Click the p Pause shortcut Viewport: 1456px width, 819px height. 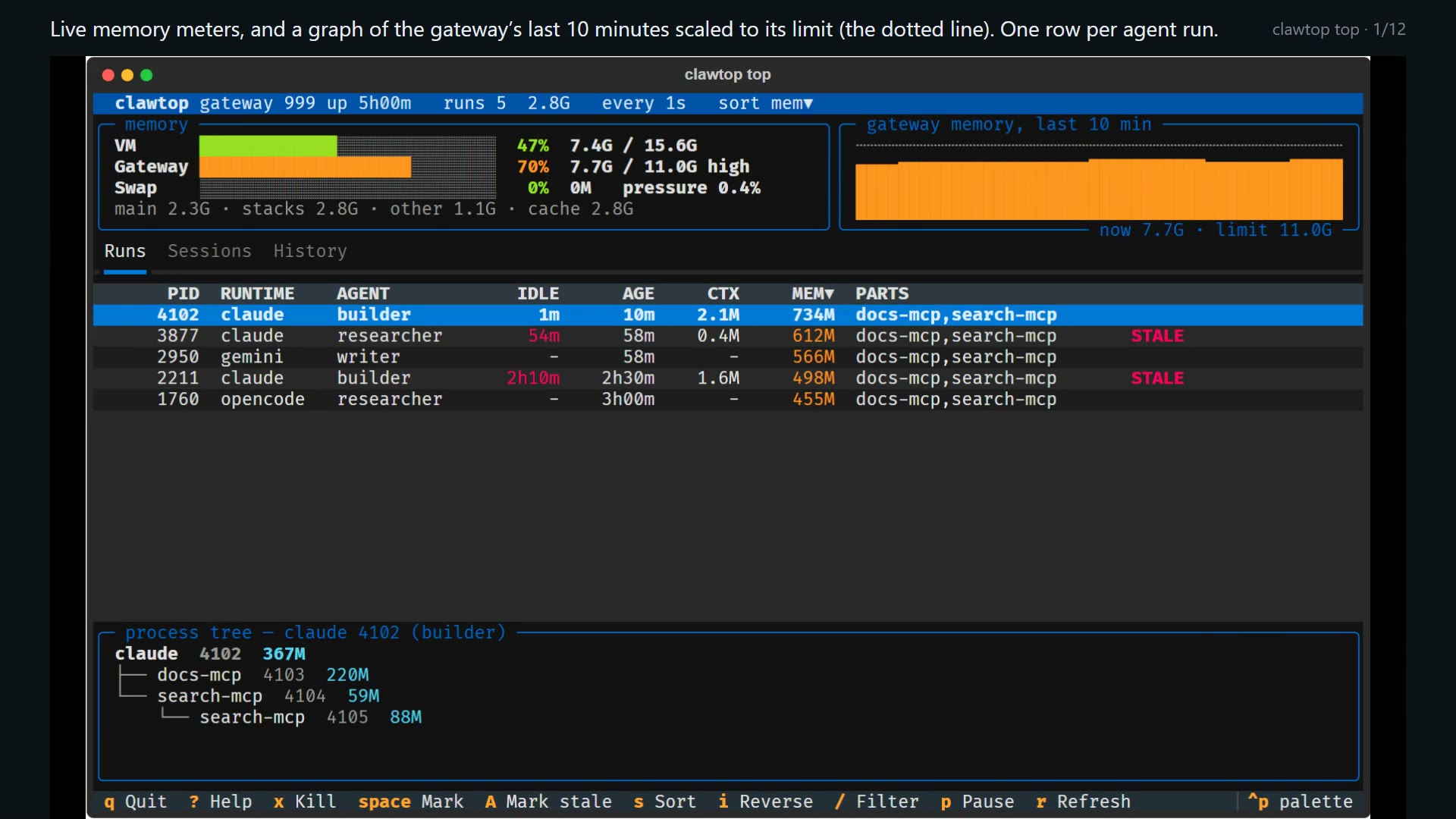point(977,802)
